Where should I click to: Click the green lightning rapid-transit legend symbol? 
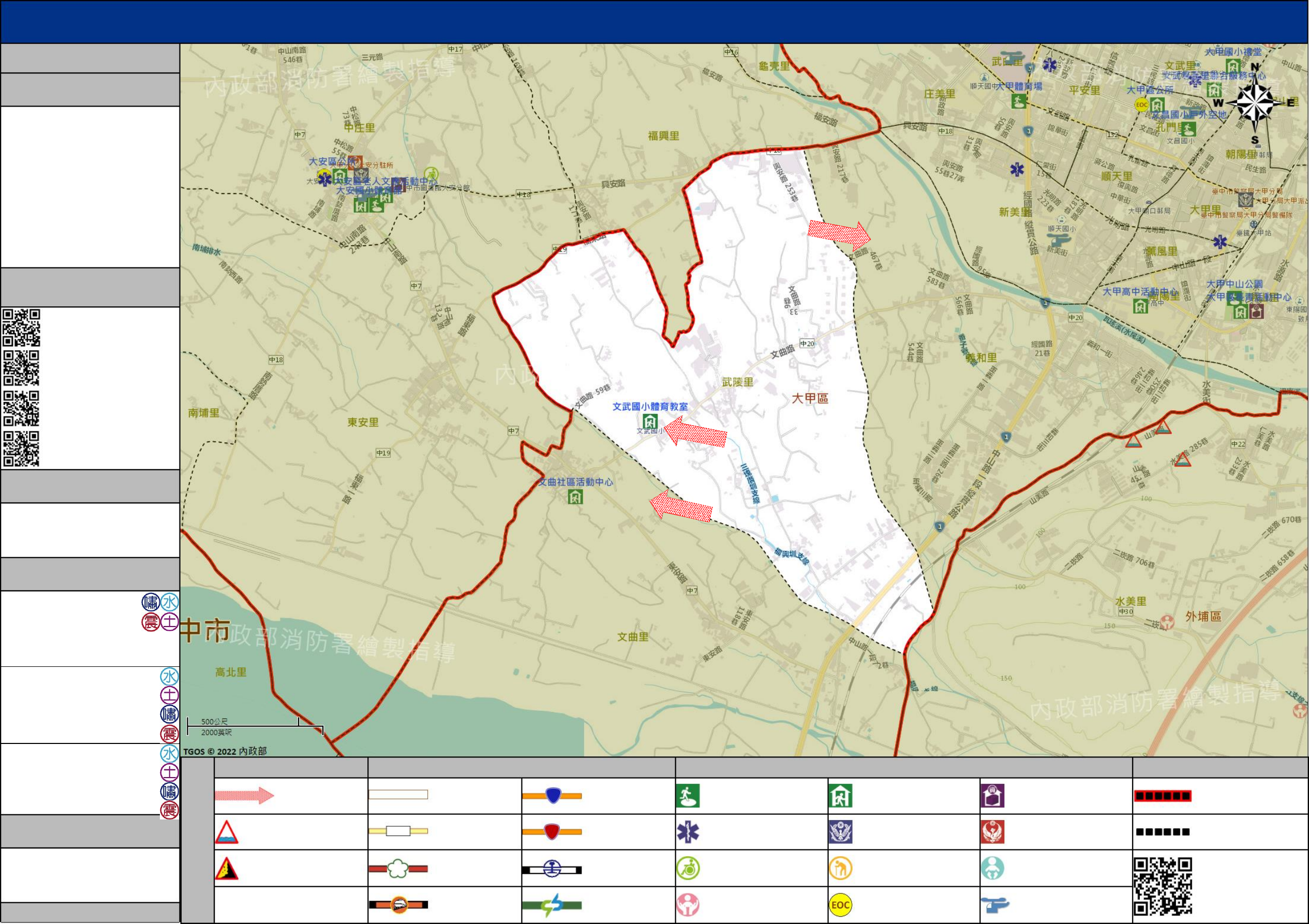pyautogui.click(x=552, y=905)
